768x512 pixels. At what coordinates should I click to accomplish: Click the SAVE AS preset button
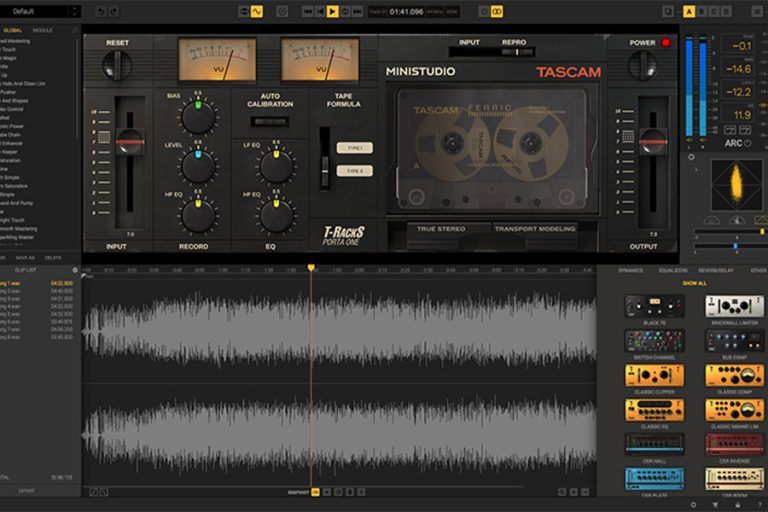click(25, 258)
